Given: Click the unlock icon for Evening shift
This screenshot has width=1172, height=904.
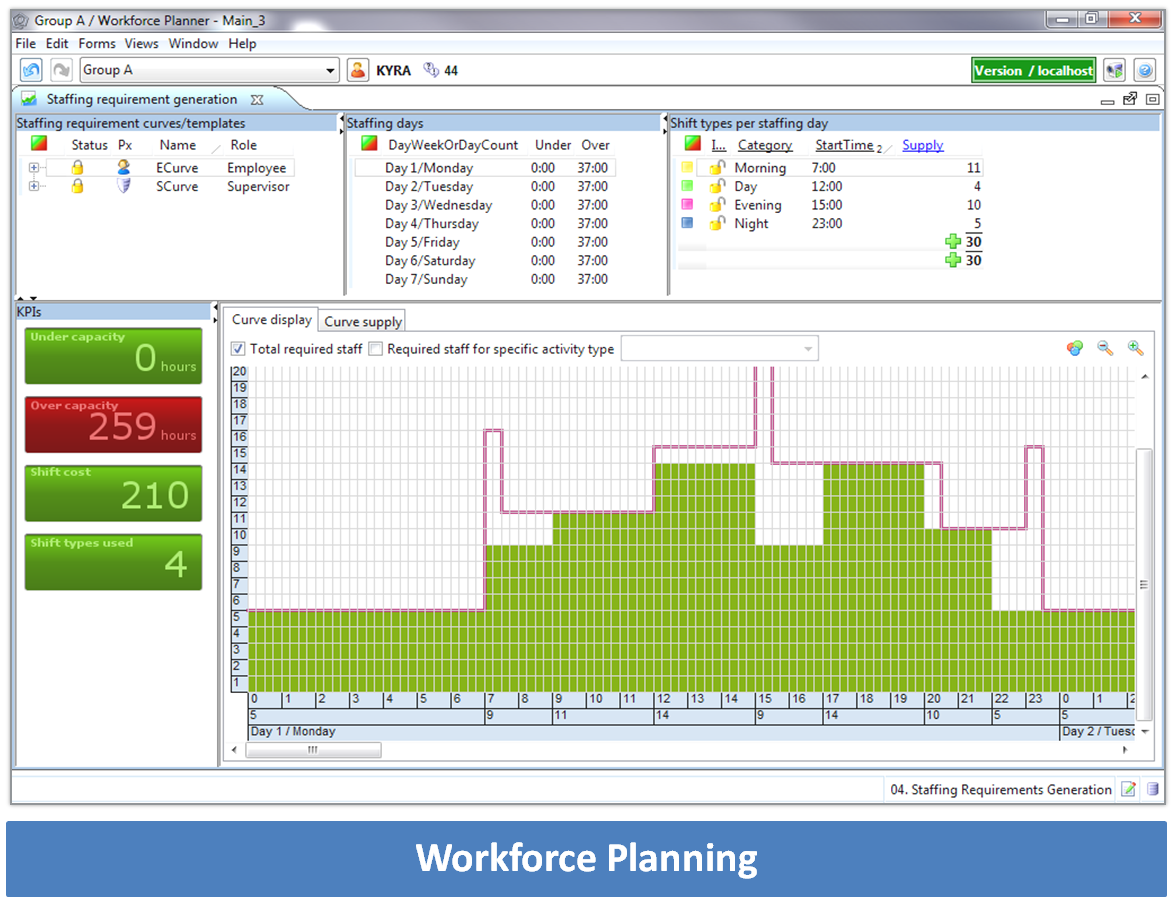Looking at the screenshot, I should (718, 204).
